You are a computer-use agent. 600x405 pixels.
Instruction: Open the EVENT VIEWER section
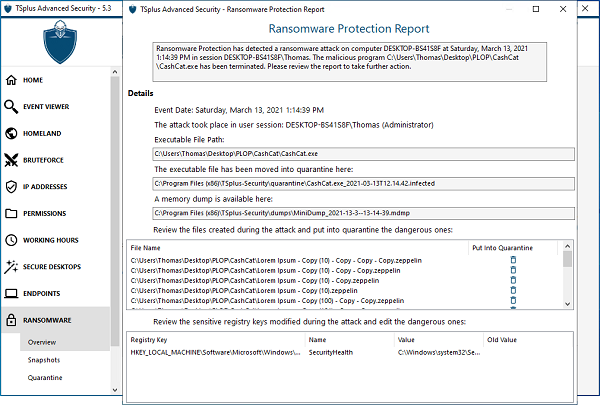(46, 107)
